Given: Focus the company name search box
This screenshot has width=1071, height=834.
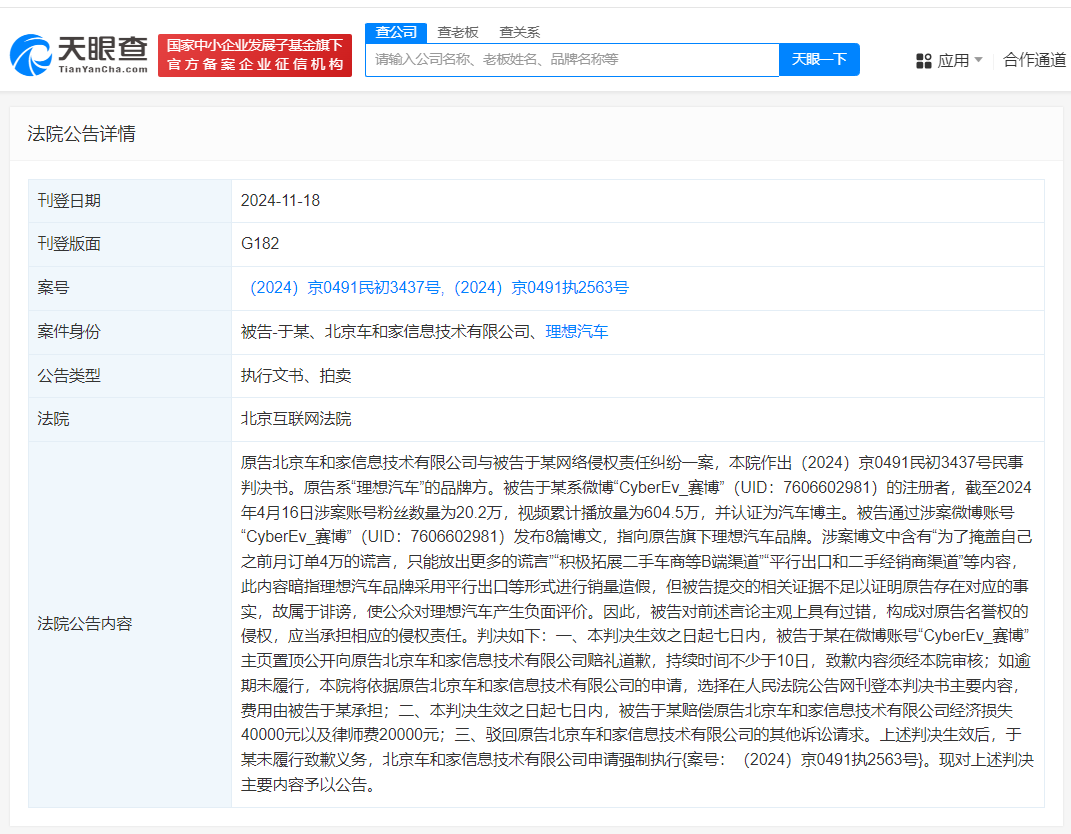Looking at the screenshot, I should tap(571, 60).
